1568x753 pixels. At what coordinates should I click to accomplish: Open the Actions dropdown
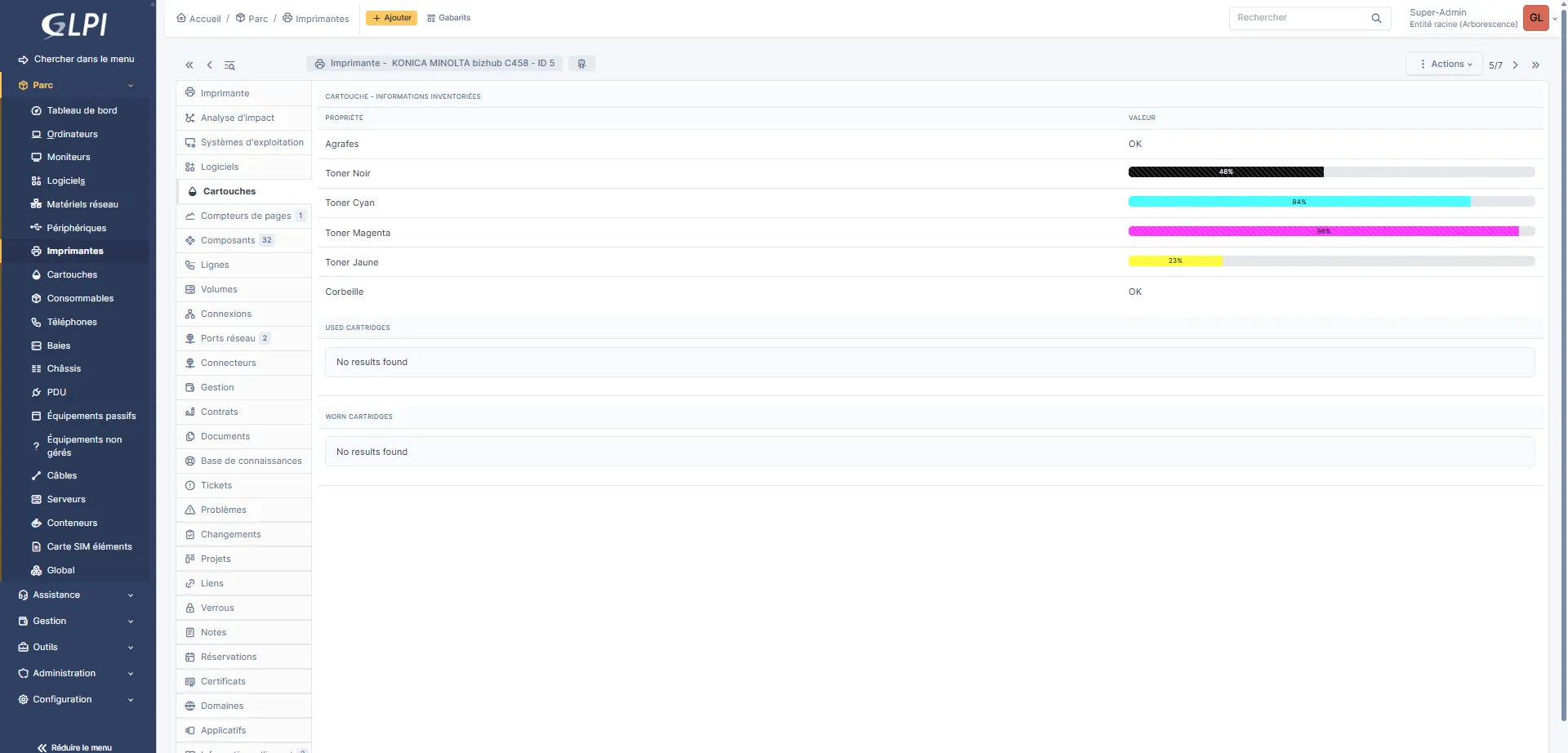click(x=1444, y=64)
